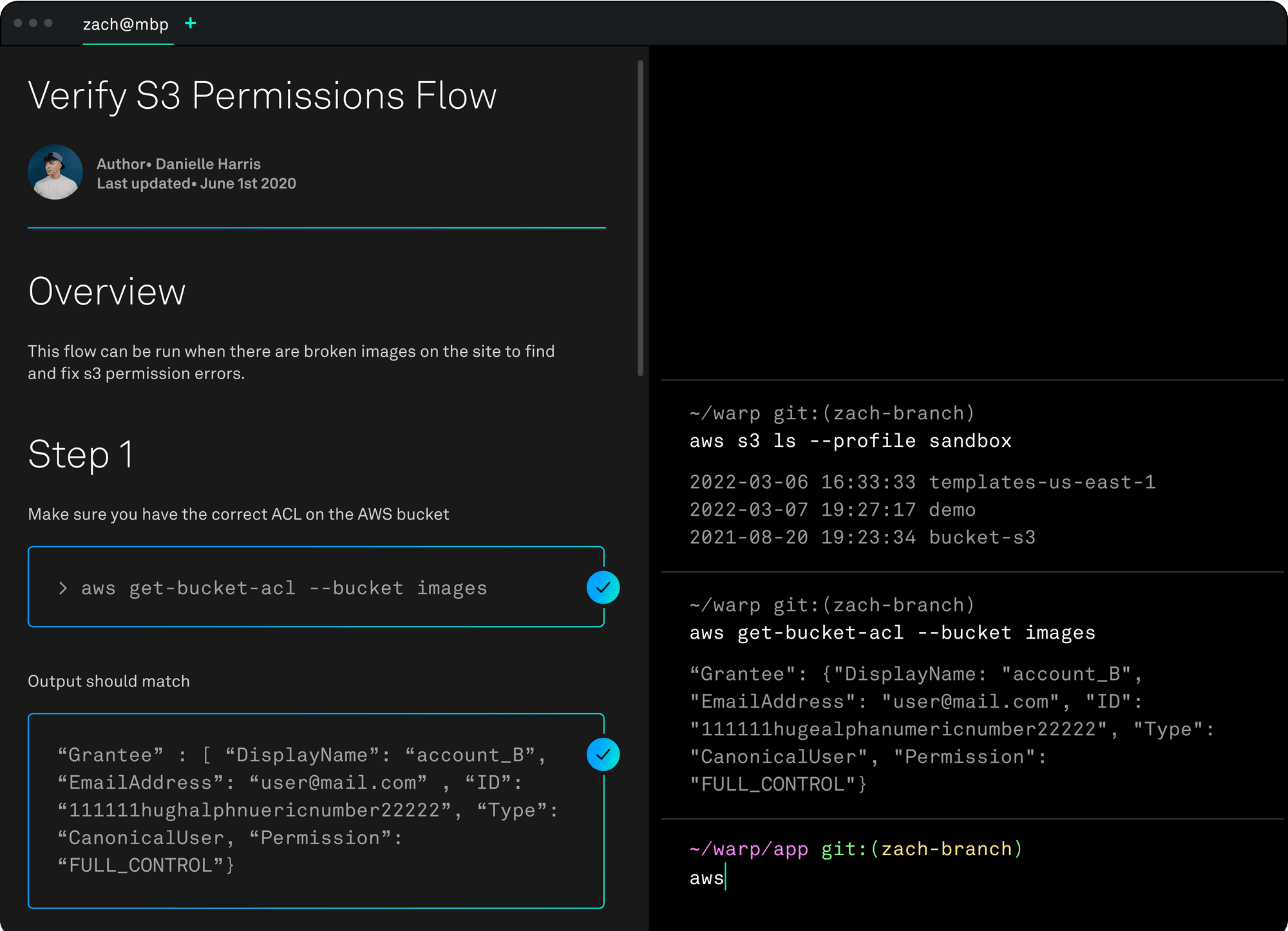The height and width of the screenshot is (931, 1288).
Task: Open a new terminal tab with the + icon
Action: 191,24
